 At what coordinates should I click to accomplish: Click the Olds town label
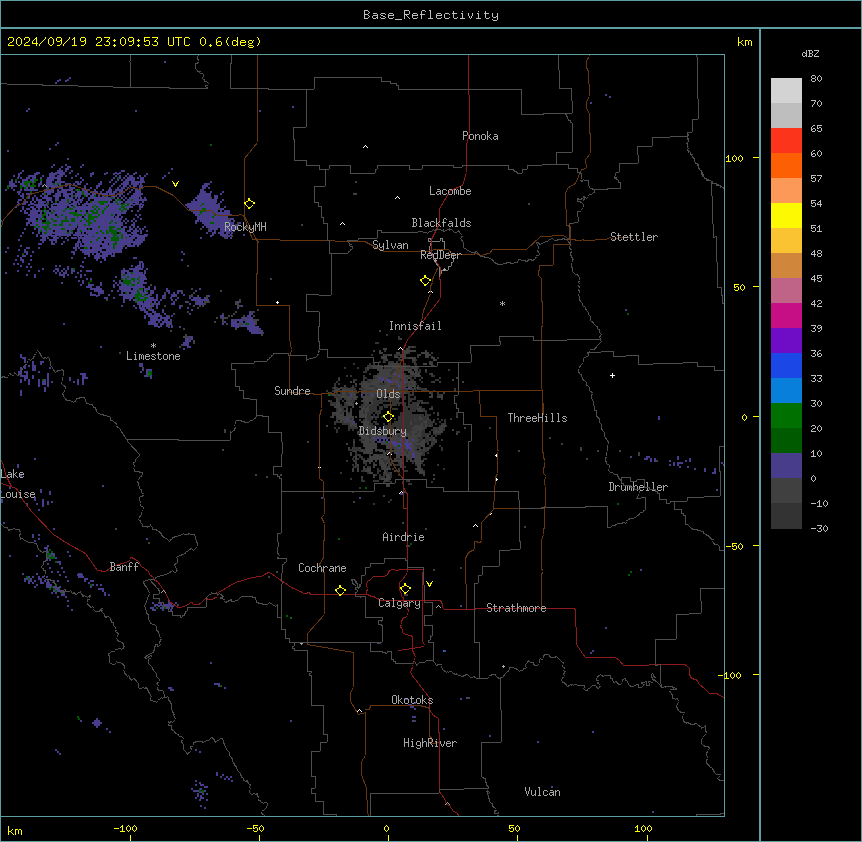(x=388, y=394)
